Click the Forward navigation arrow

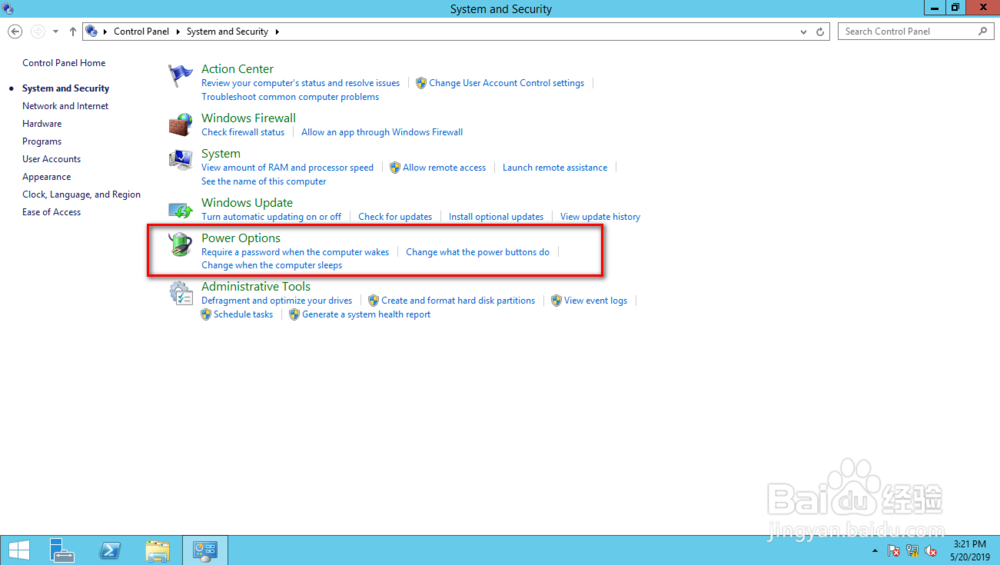38,31
